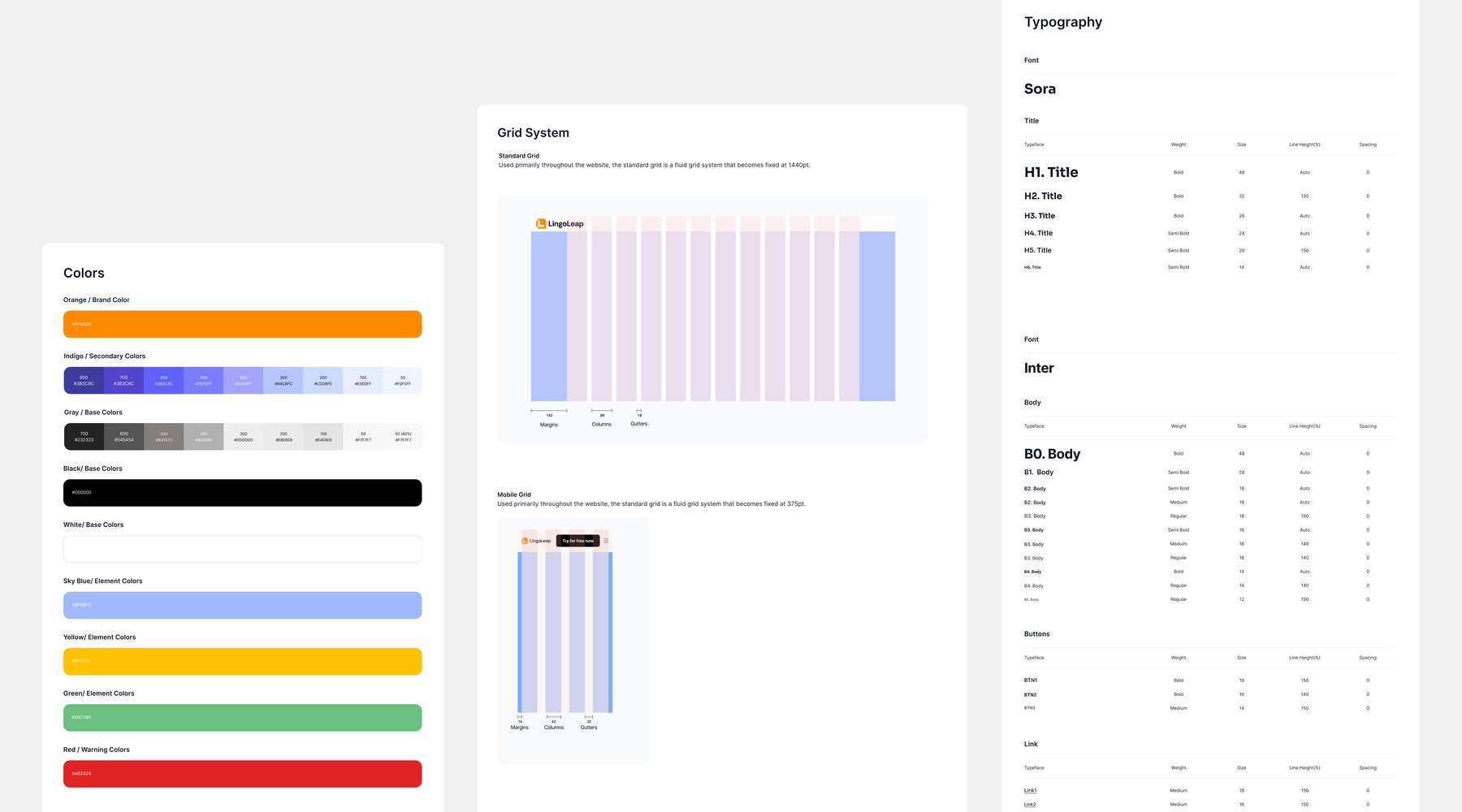This screenshot has width=1462, height=812.
Task: Select the Indigo 100 #E5EDFF swatch
Action: click(362, 380)
